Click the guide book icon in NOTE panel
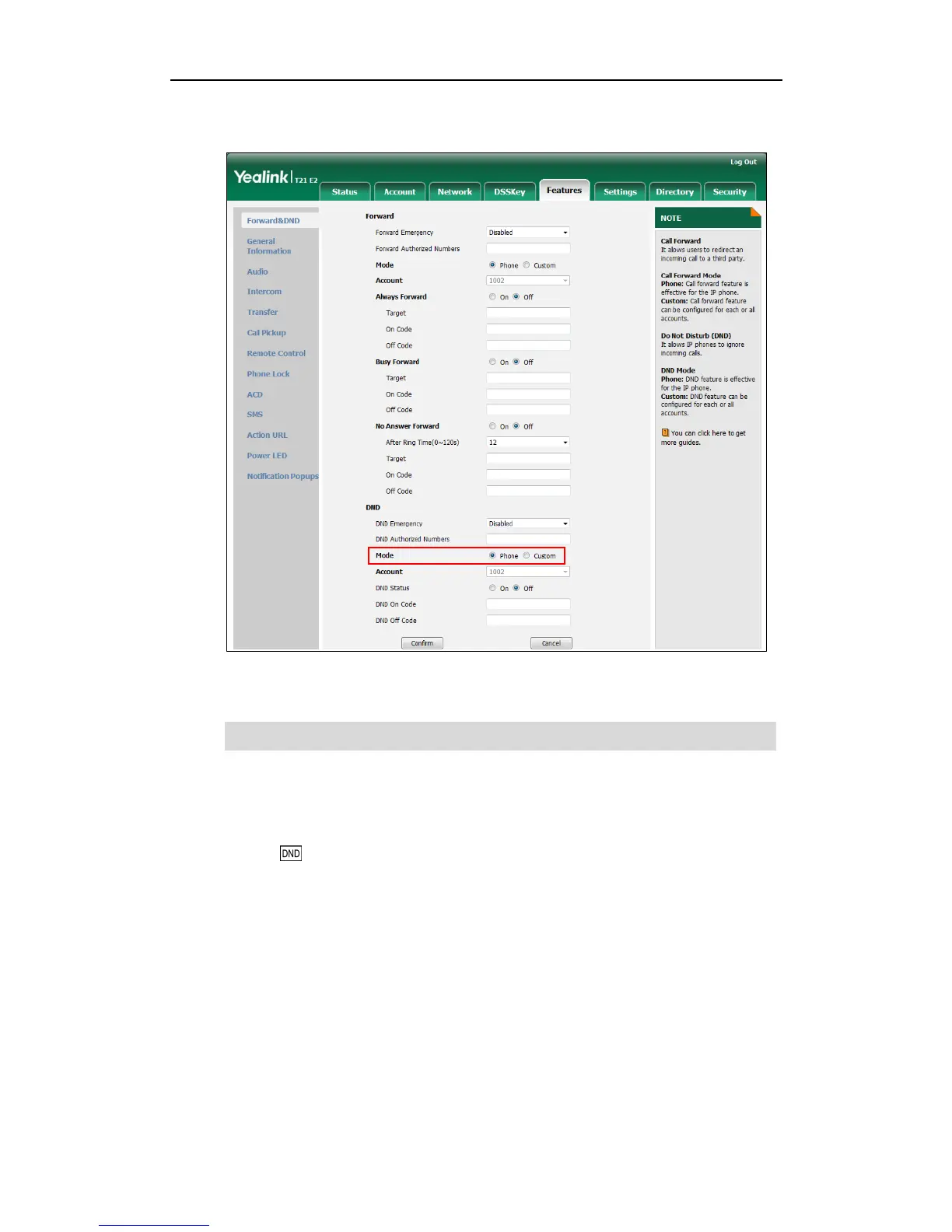This screenshot has width=952, height=1232. [665, 432]
